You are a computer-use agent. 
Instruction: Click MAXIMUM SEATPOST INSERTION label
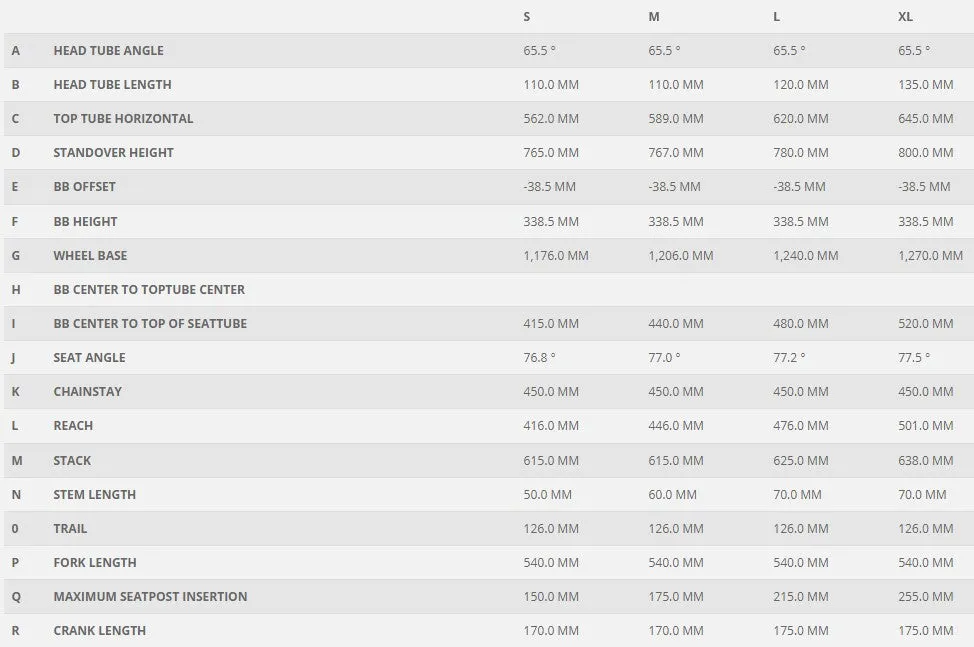[x=150, y=597]
